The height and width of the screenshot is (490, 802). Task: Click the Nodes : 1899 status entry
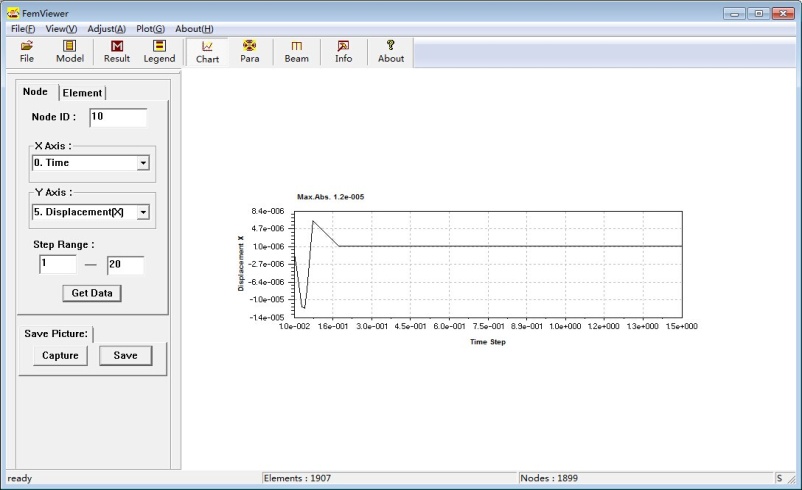click(x=549, y=478)
